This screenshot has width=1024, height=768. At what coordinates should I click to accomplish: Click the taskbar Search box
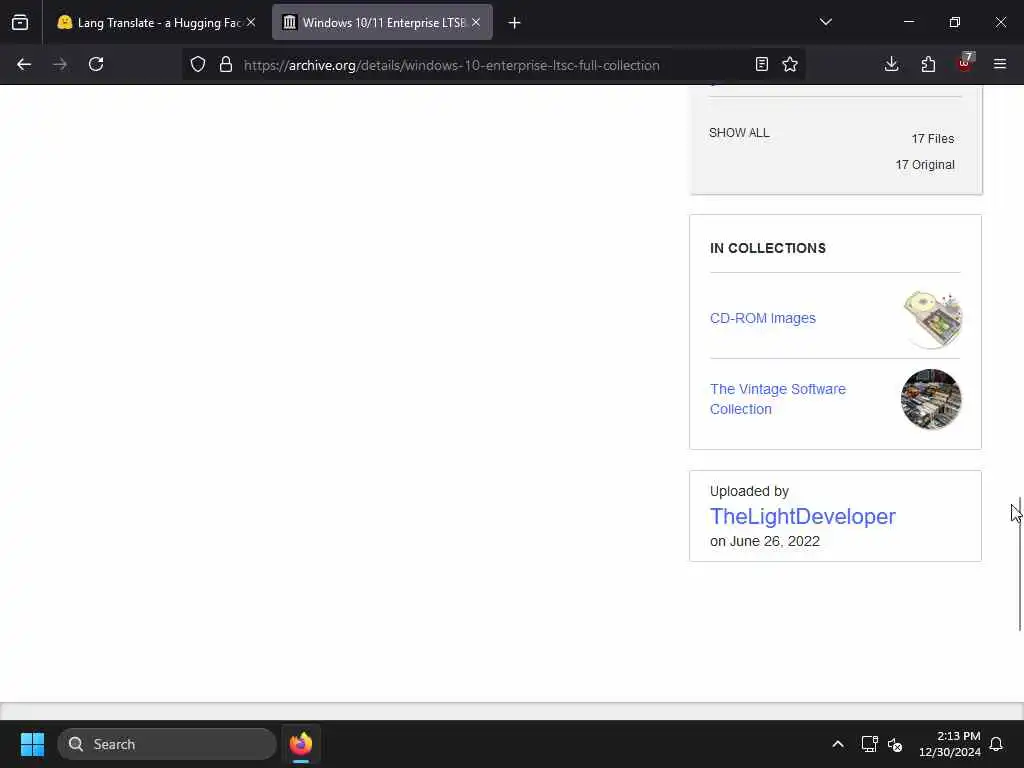click(x=167, y=744)
